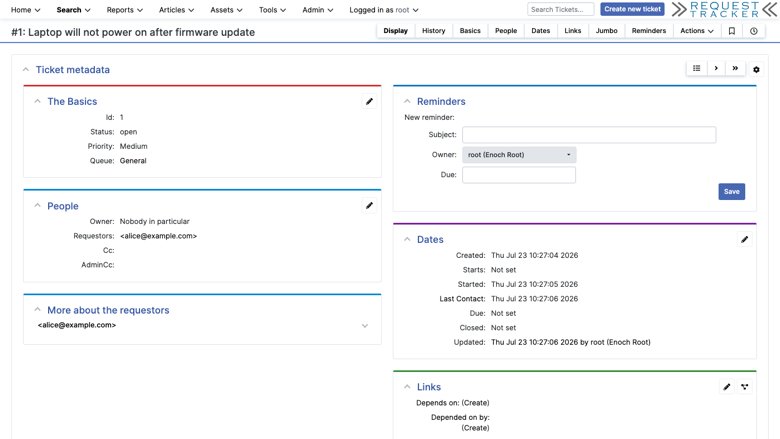Click Create link under Depended on by

tap(475, 428)
